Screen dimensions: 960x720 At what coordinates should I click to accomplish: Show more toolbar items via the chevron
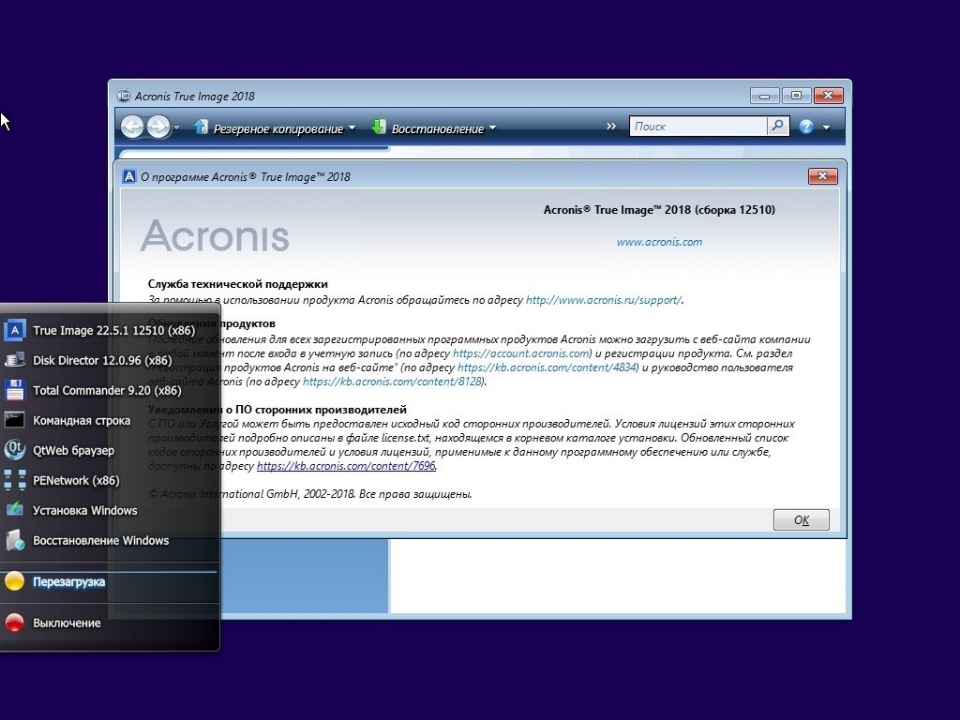611,126
